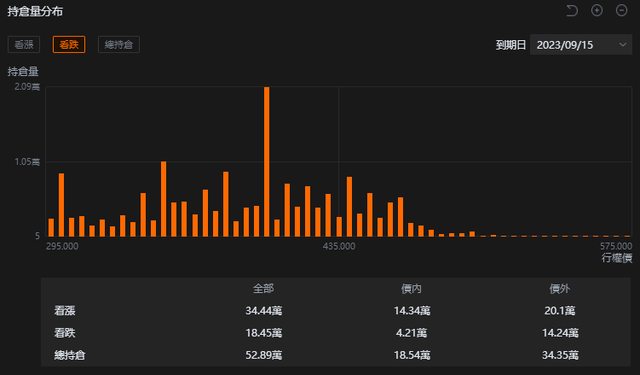The height and width of the screenshot is (375, 640).
Task: Click the 575.000 strike price label
Action: coord(616,246)
